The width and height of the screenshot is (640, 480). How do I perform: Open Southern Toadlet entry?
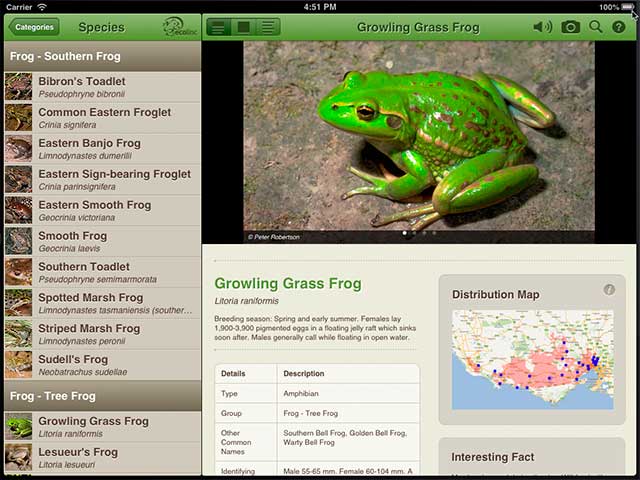click(102, 272)
